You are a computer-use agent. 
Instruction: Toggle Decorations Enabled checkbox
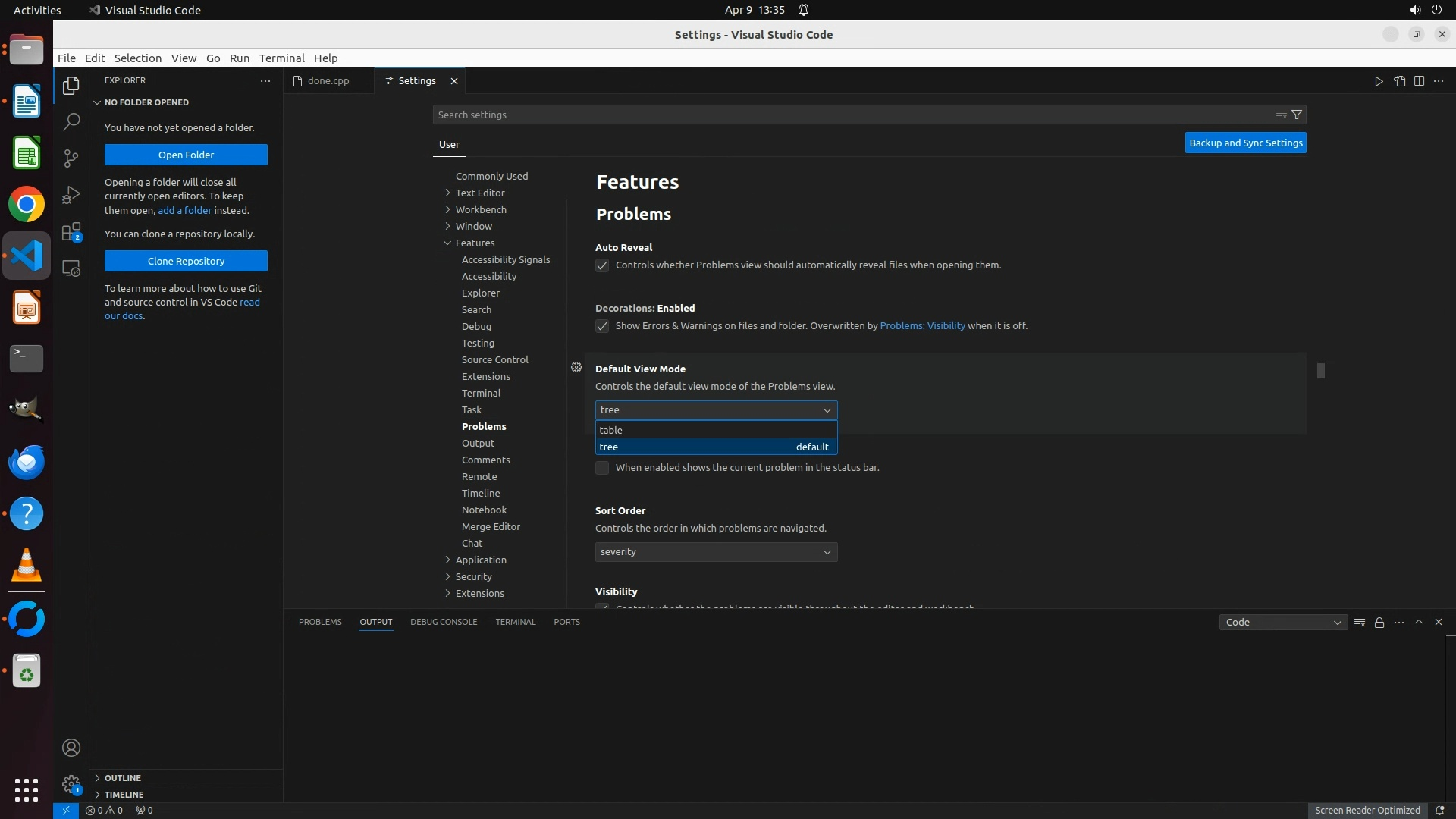click(x=602, y=326)
